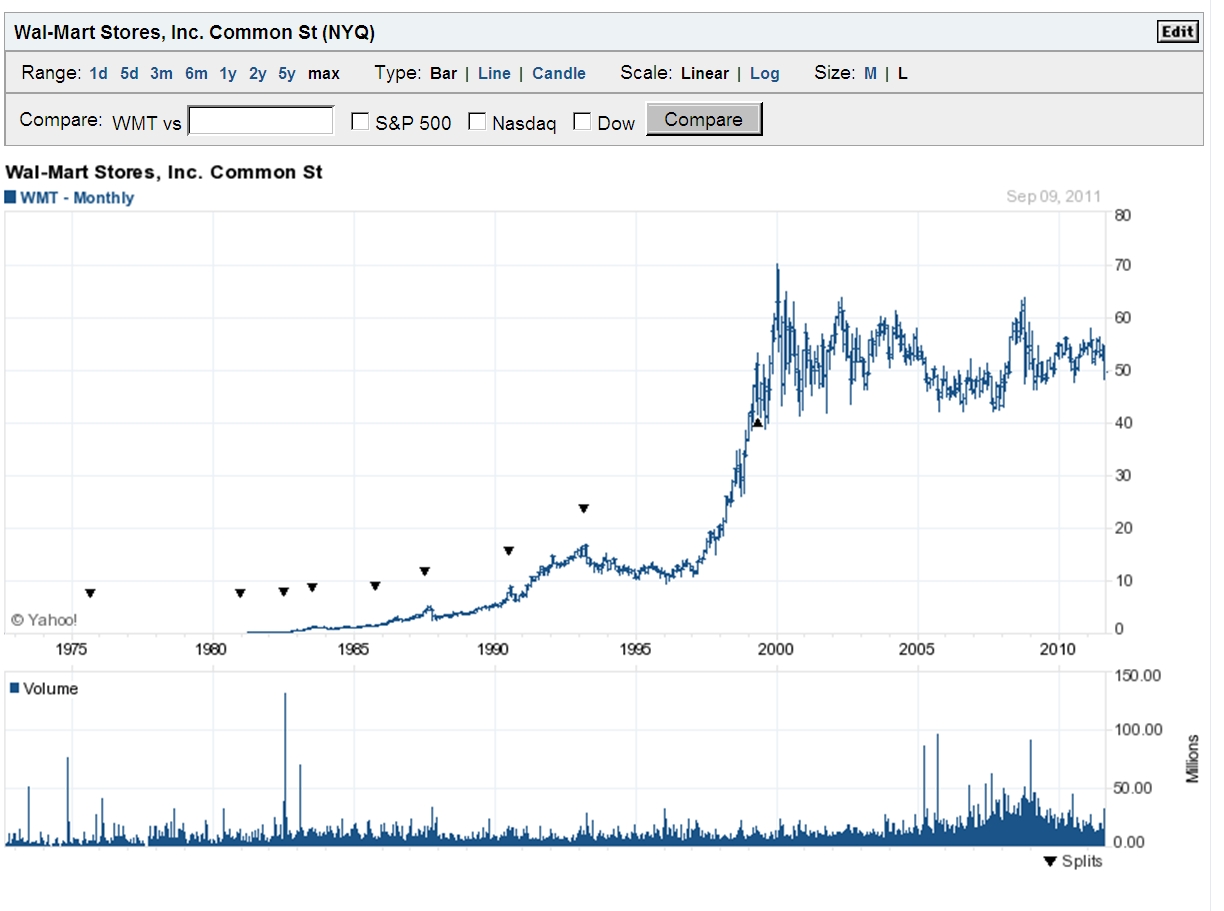1224x911 pixels.
Task: Switch scale to Log
Action: coord(764,73)
